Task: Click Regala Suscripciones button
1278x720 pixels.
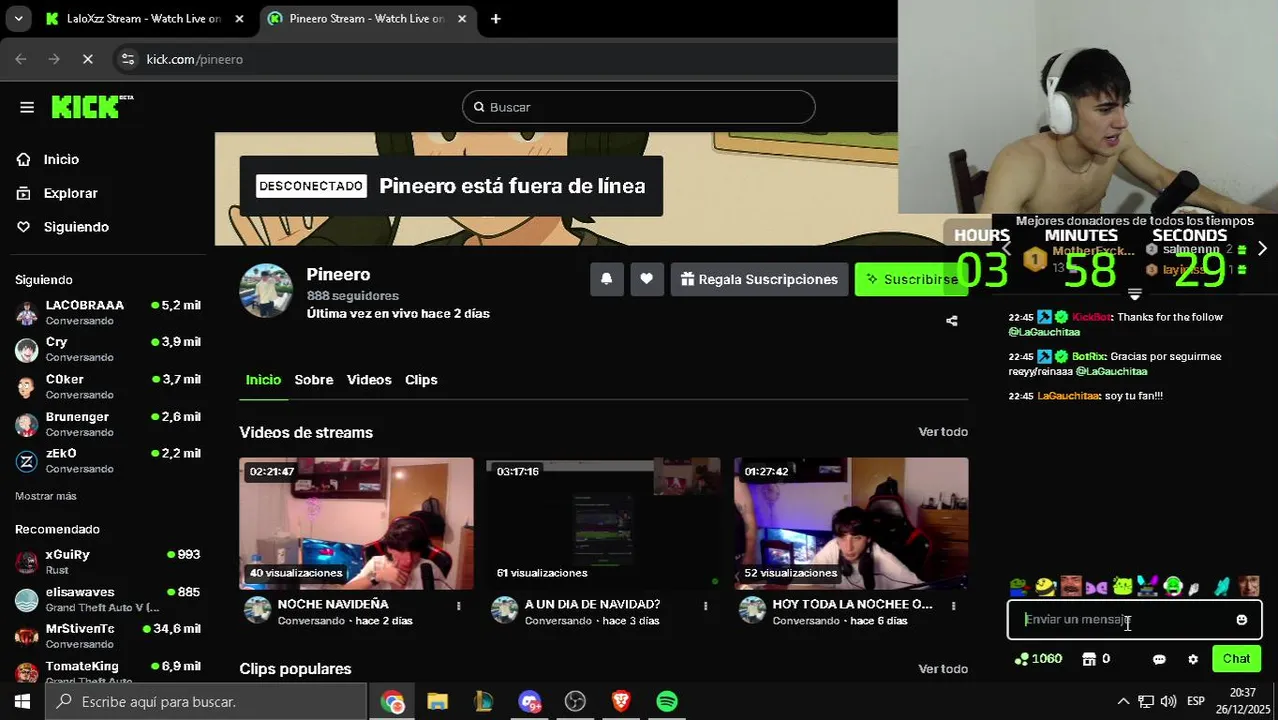Action: pos(759,279)
